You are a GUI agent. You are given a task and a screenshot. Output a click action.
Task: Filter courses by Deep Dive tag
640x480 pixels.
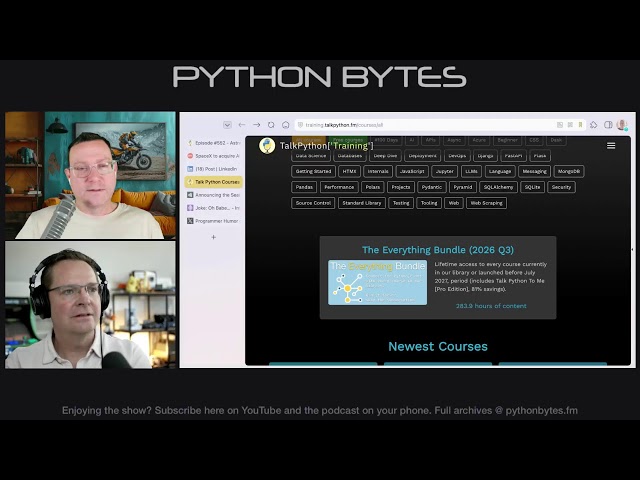click(x=385, y=156)
